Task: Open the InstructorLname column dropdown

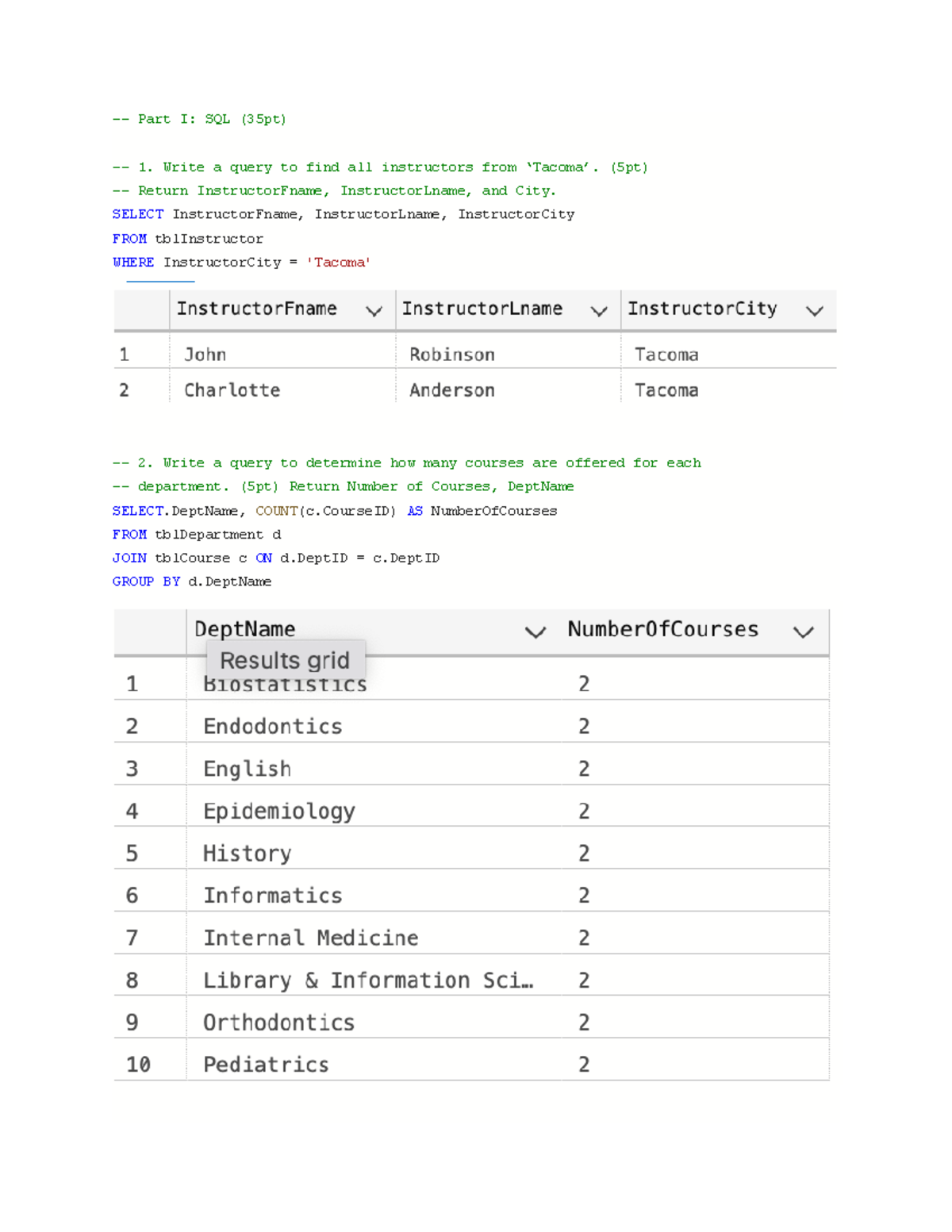Action: click(x=599, y=310)
